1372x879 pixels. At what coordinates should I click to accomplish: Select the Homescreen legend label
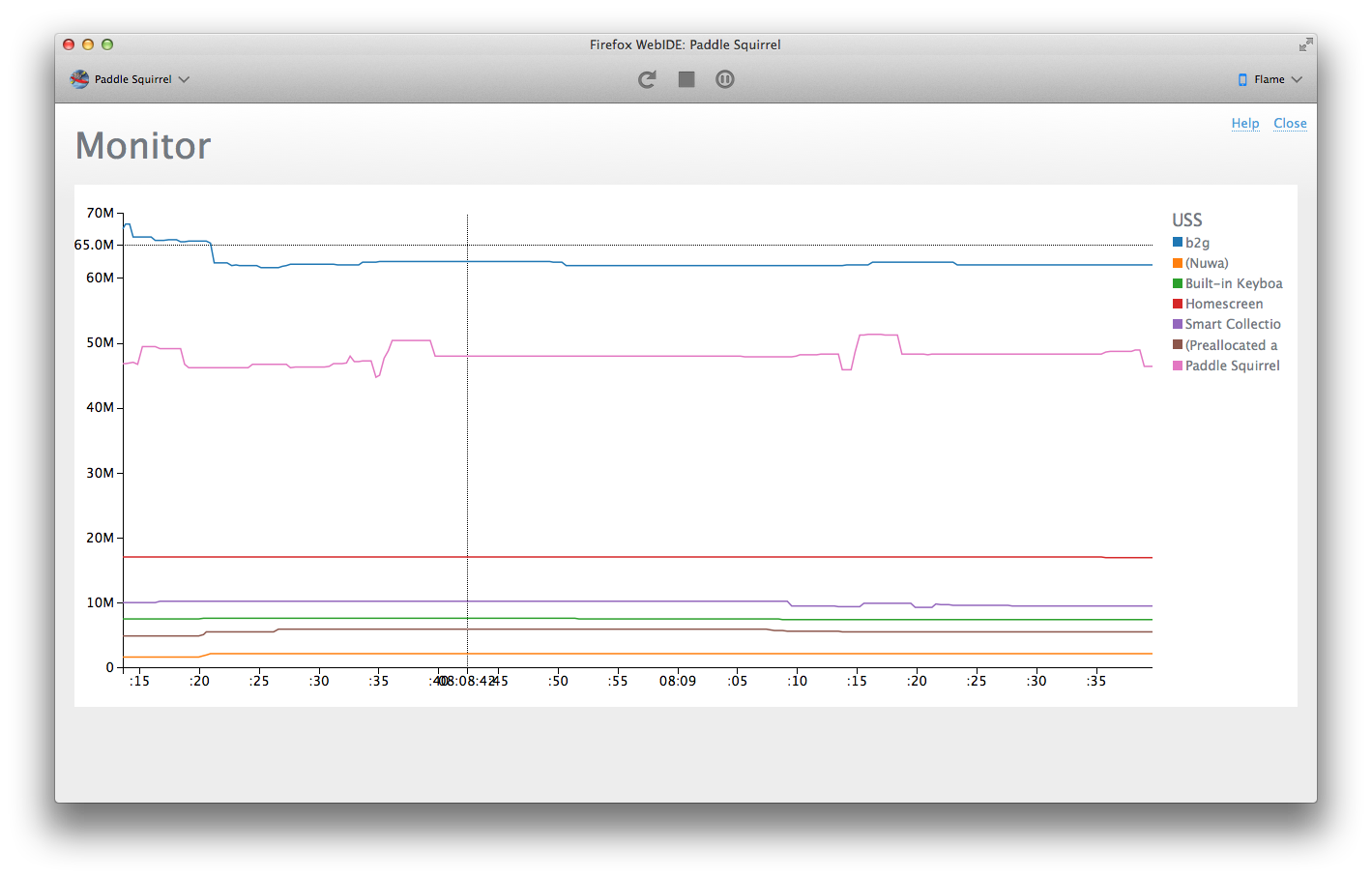pyautogui.click(x=1224, y=304)
